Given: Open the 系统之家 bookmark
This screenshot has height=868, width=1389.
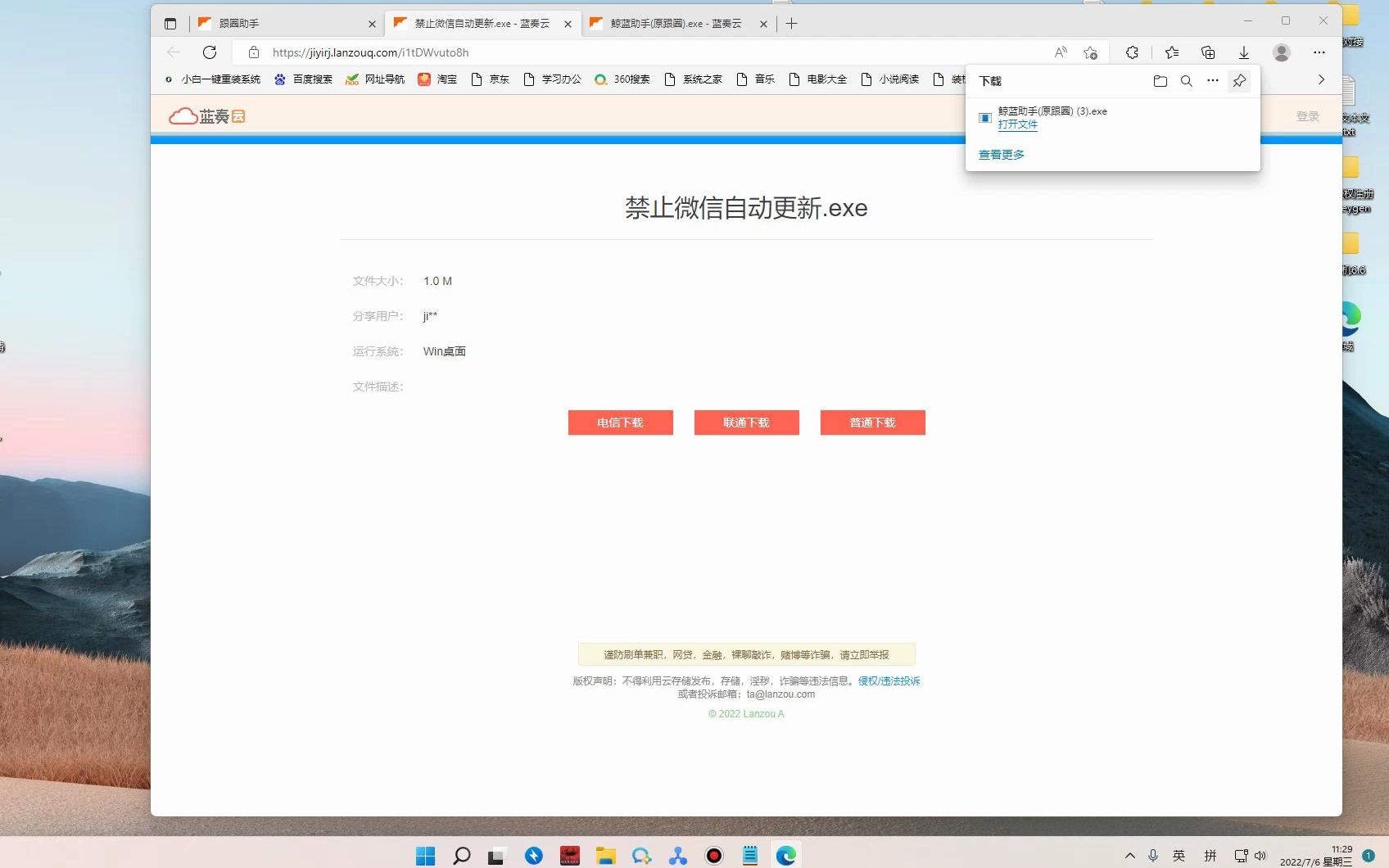Looking at the screenshot, I should (694, 79).
